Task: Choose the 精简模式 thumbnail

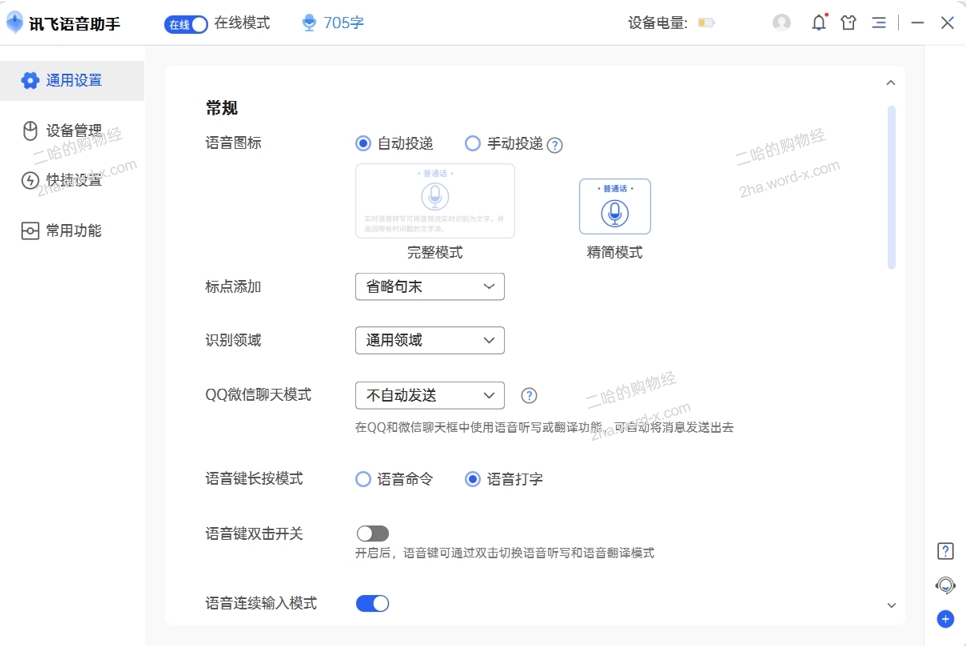Action: pyautogui.click(x=614, y=207)
